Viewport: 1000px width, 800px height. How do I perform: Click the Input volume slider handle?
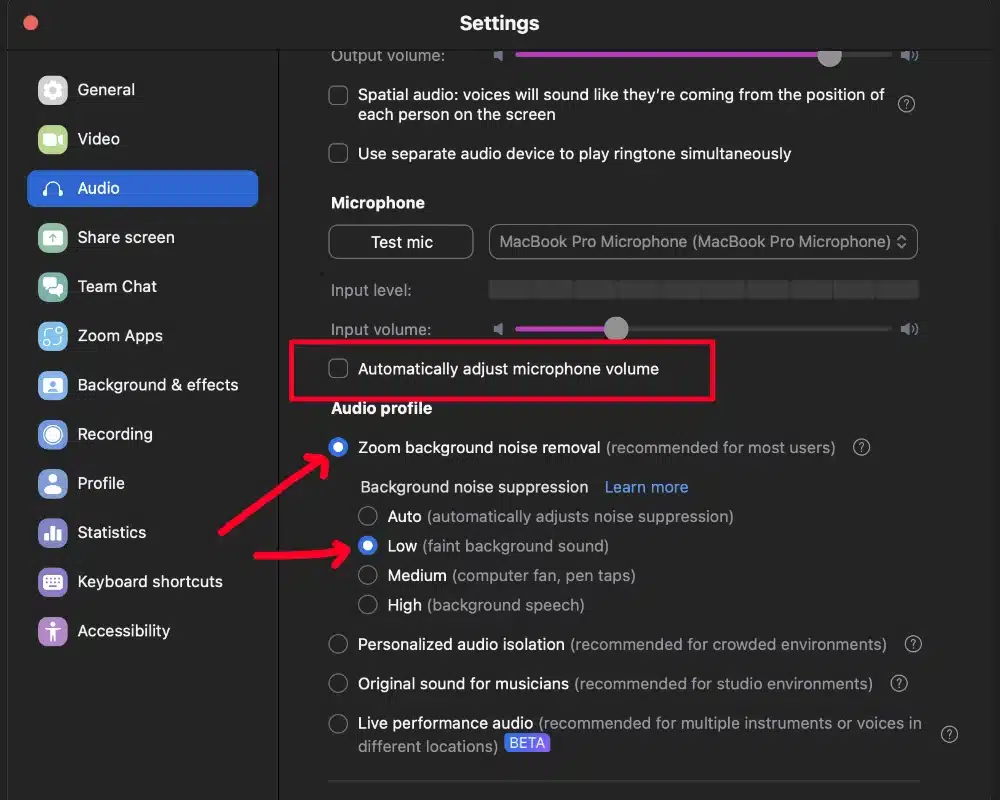(616, 329)
